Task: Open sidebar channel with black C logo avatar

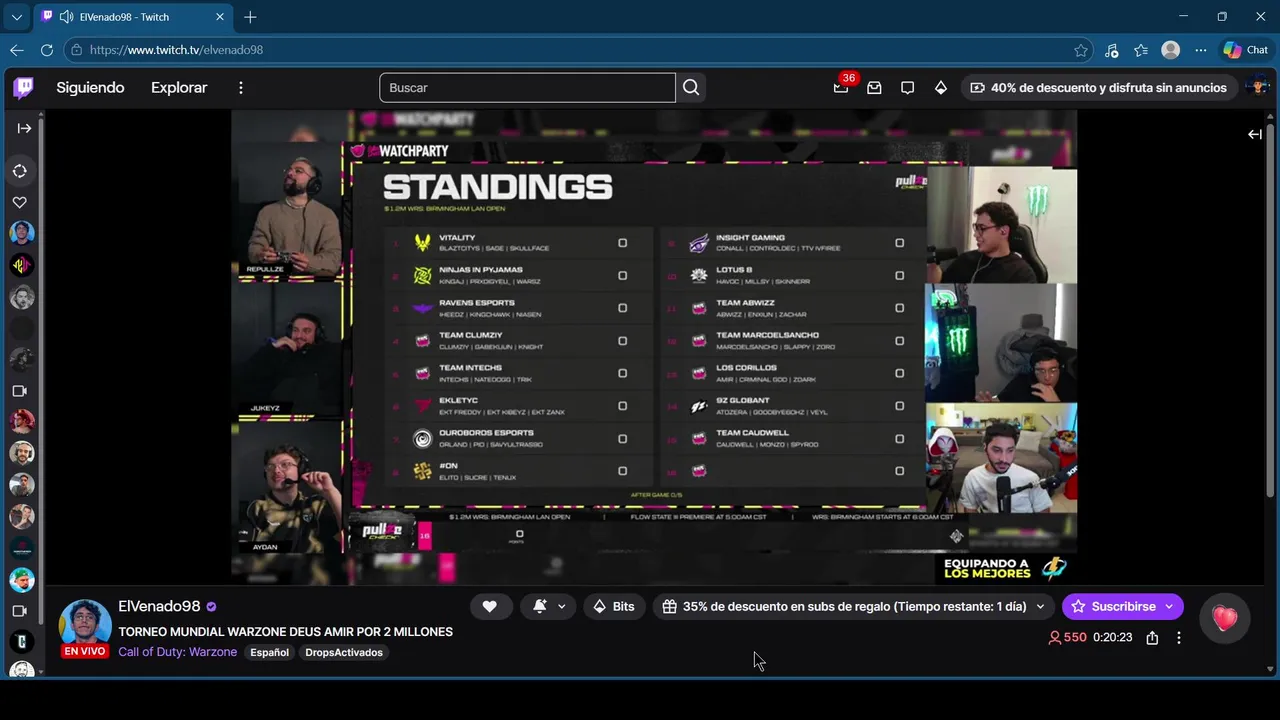Action: coord(22,642)
